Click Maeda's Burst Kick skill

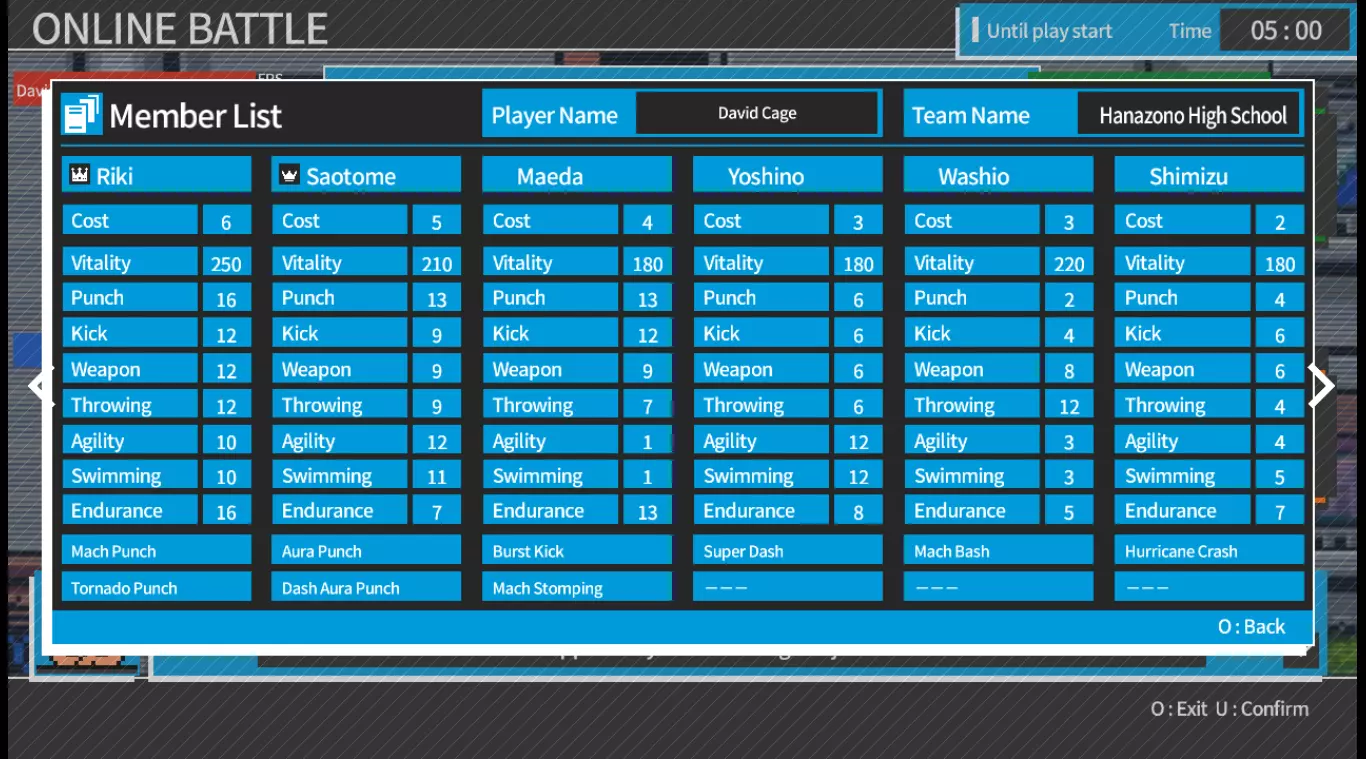coord(577,550)
